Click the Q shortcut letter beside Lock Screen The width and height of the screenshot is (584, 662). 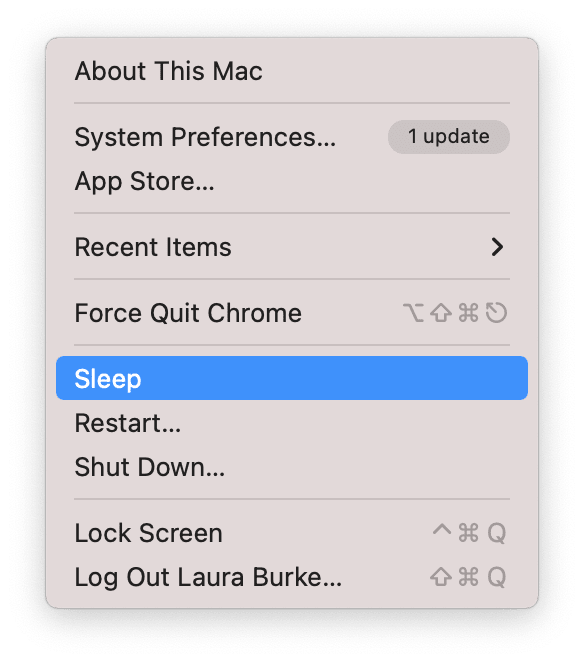click(497, 533)
